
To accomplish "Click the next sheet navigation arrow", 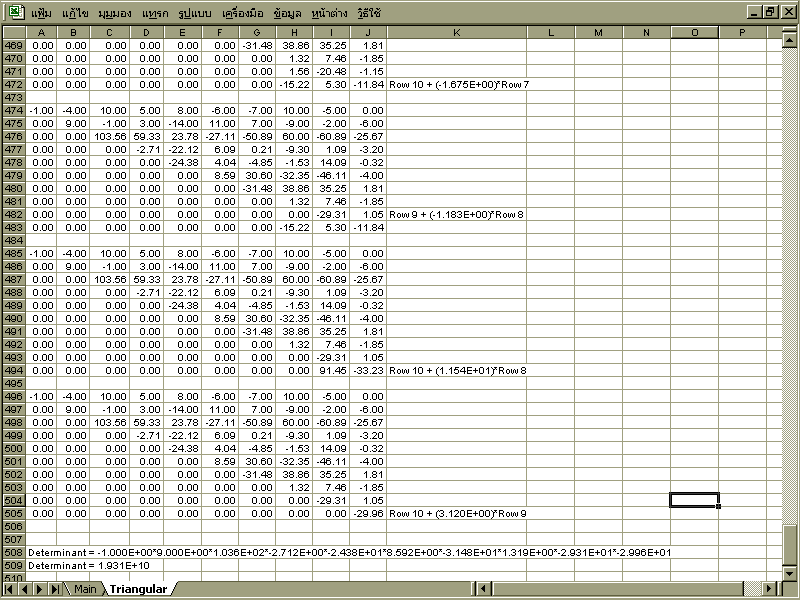I will (x=40, y=589).
